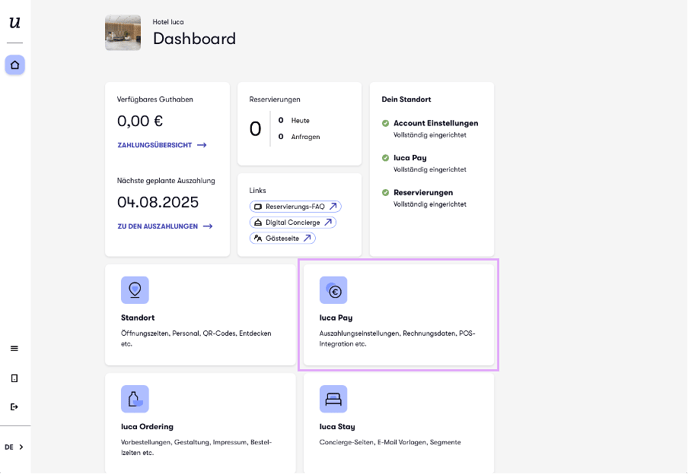Click the Verfügbares Guthaben label
The image size is (688, 474).
pos(155,100)
